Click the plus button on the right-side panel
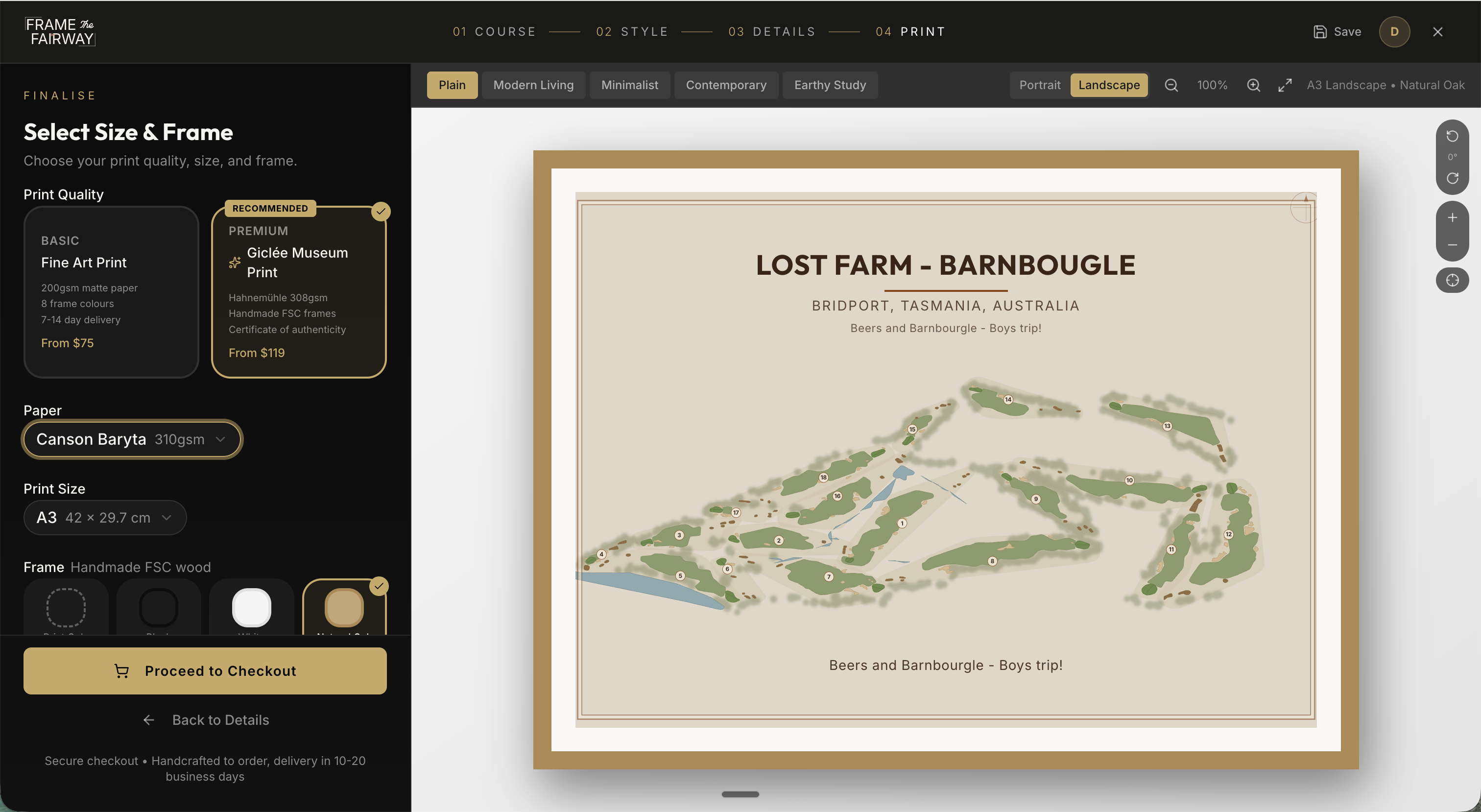This screenshot has height=812, width=1481. [1452, 218]
